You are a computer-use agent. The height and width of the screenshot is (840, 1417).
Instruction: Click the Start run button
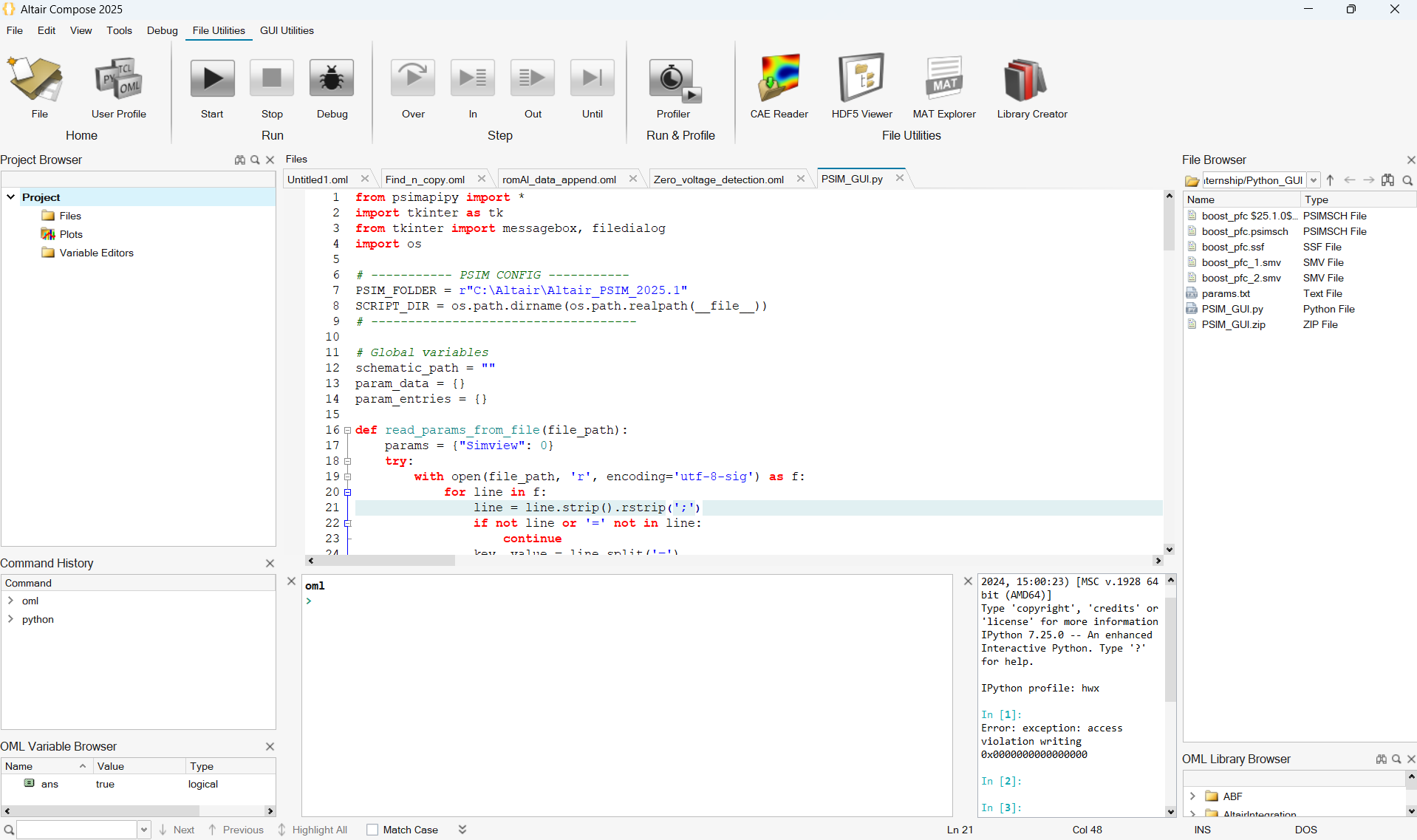tap(212, 78)
